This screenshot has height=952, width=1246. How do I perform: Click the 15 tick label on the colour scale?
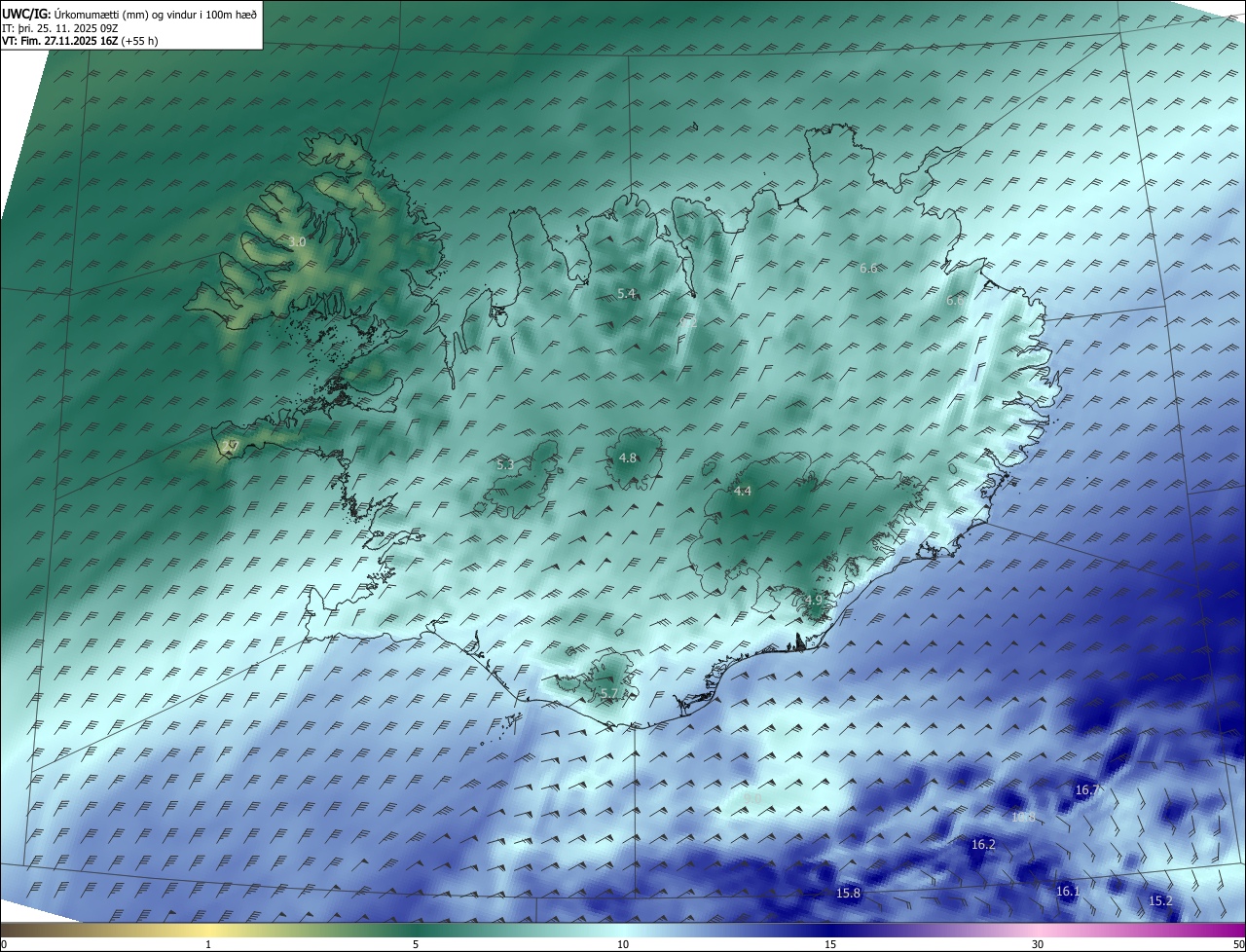(830, 944)
